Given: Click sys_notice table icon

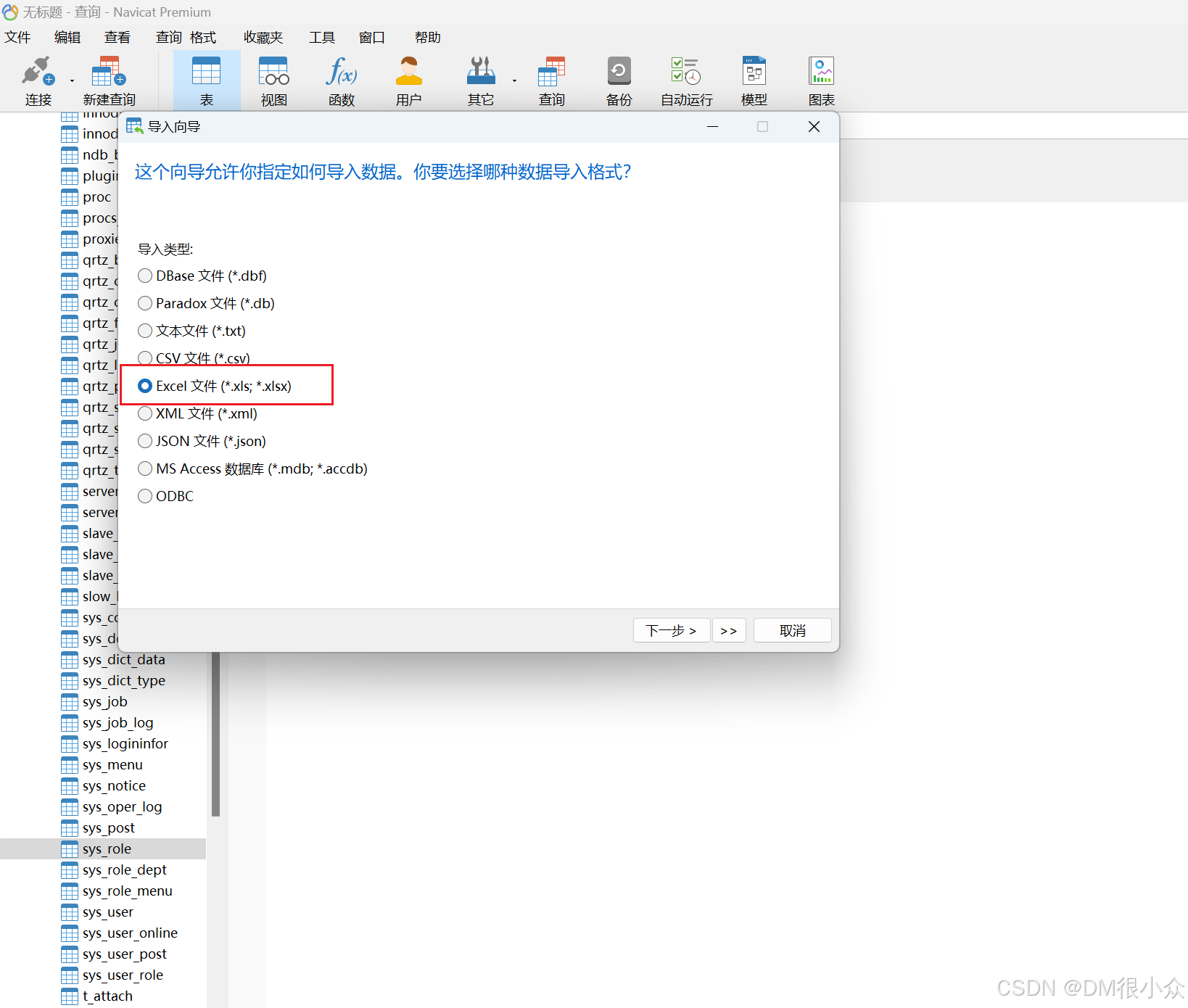Looking at the screenshot, I should [x=70, y=787].
